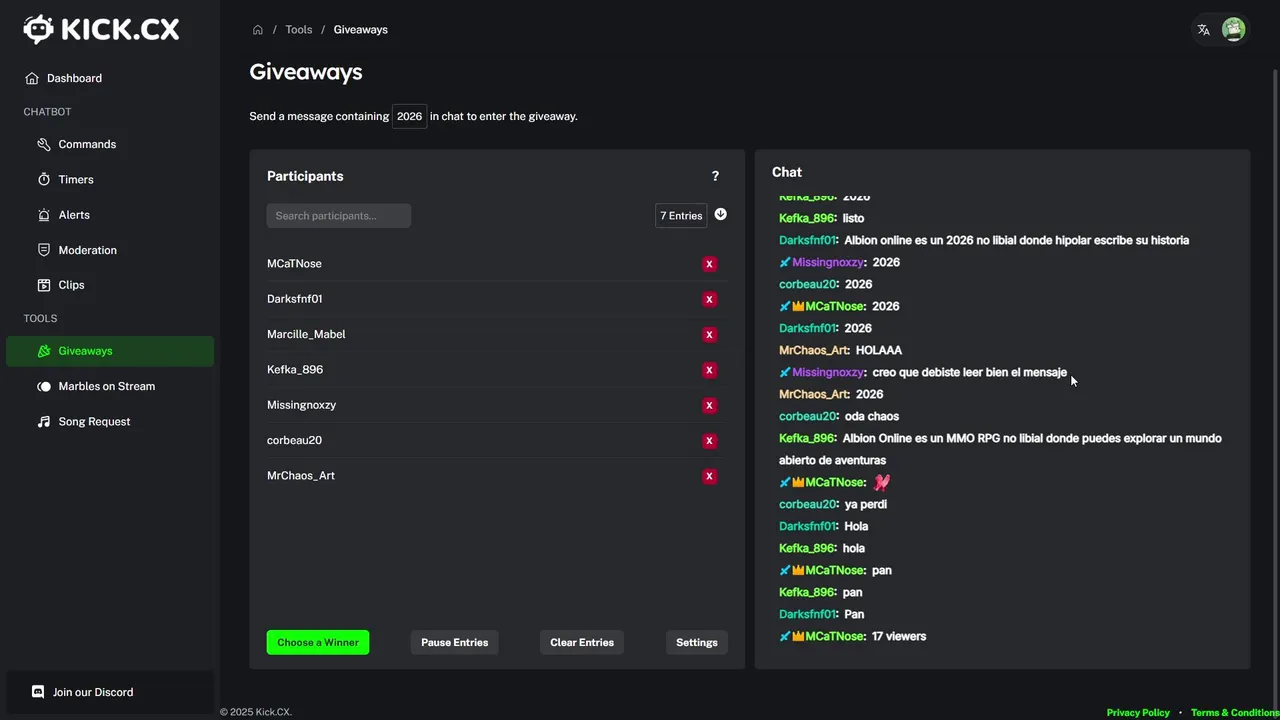Click the KICK.CX logo
This screenshot has height=720, width=1280.
click(101, 29)
